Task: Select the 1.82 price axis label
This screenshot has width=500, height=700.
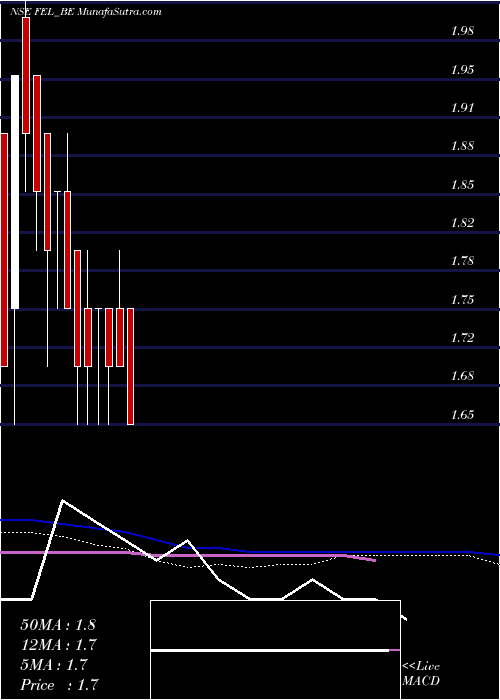Action: [x=462, y=222]
